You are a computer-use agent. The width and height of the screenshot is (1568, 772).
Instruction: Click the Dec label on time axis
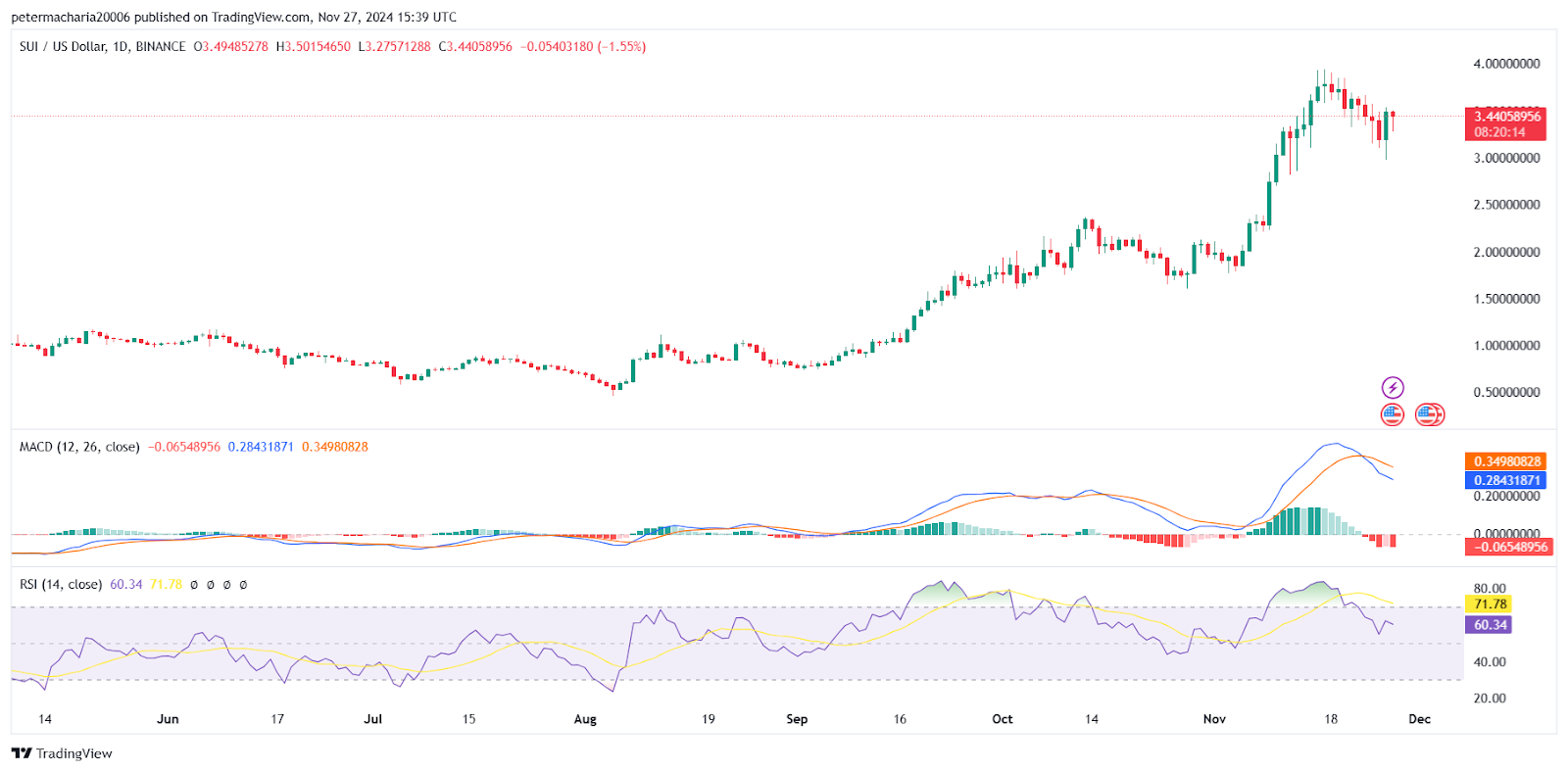[x=1419, y=719]
